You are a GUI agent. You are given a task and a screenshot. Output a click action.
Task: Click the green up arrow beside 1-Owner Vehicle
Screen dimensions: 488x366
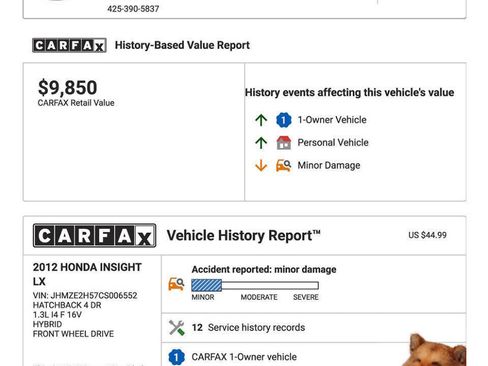[261, 120]
